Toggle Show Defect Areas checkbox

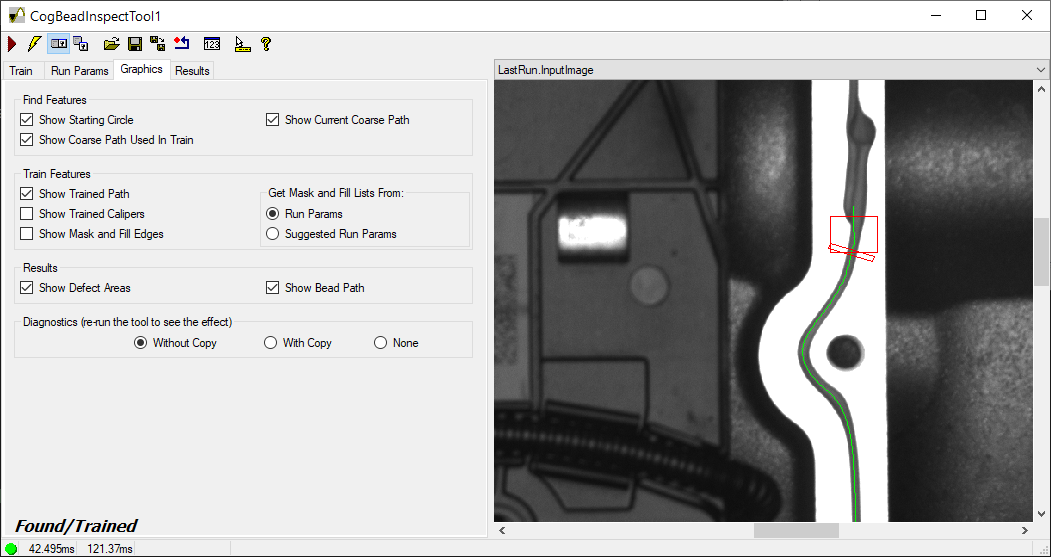click(27, 288)
